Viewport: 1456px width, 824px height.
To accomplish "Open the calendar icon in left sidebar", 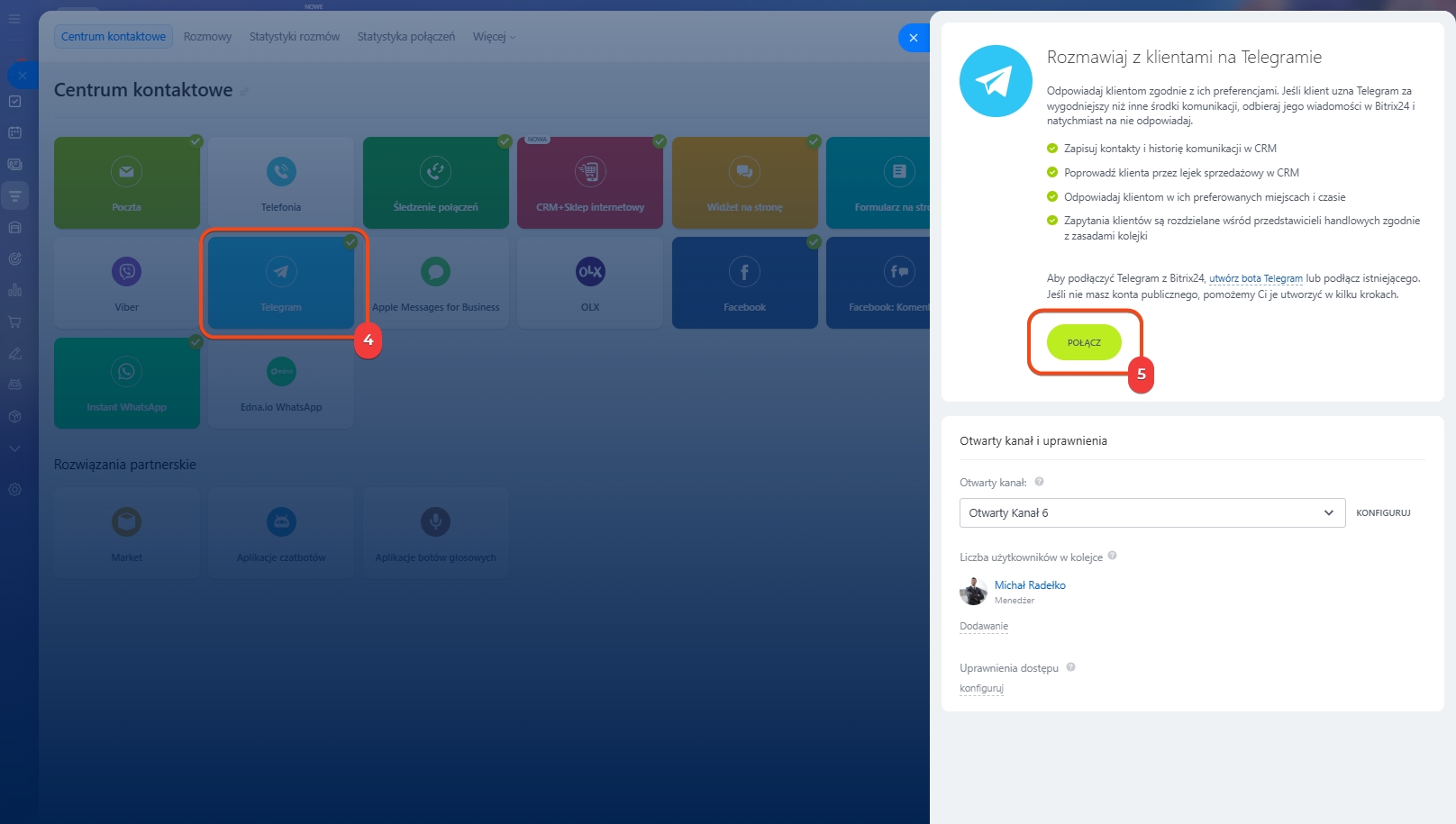I will pyautogui.click(x=14, y=132).
